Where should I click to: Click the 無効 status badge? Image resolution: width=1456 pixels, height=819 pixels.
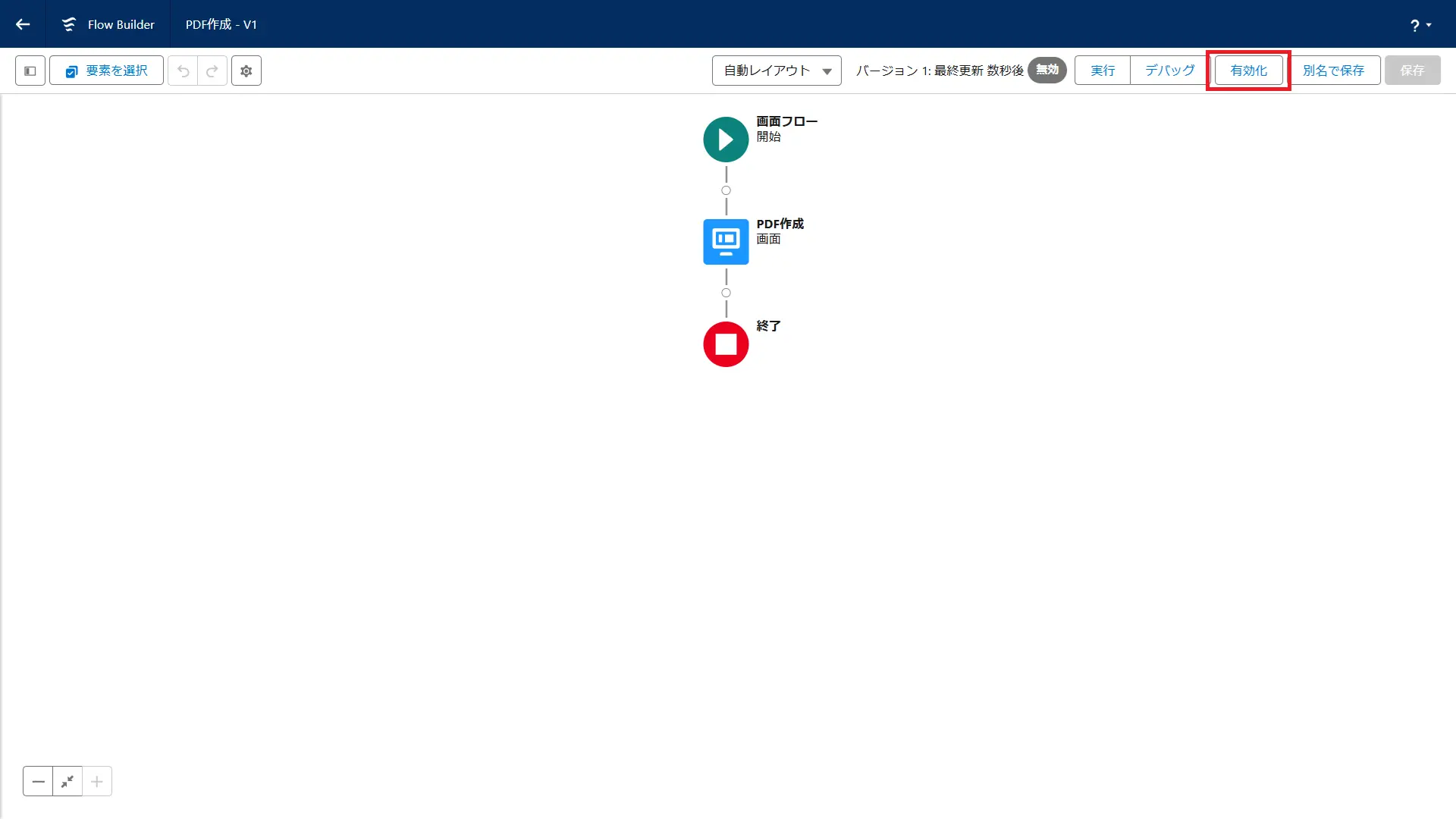coord(1046,70)
